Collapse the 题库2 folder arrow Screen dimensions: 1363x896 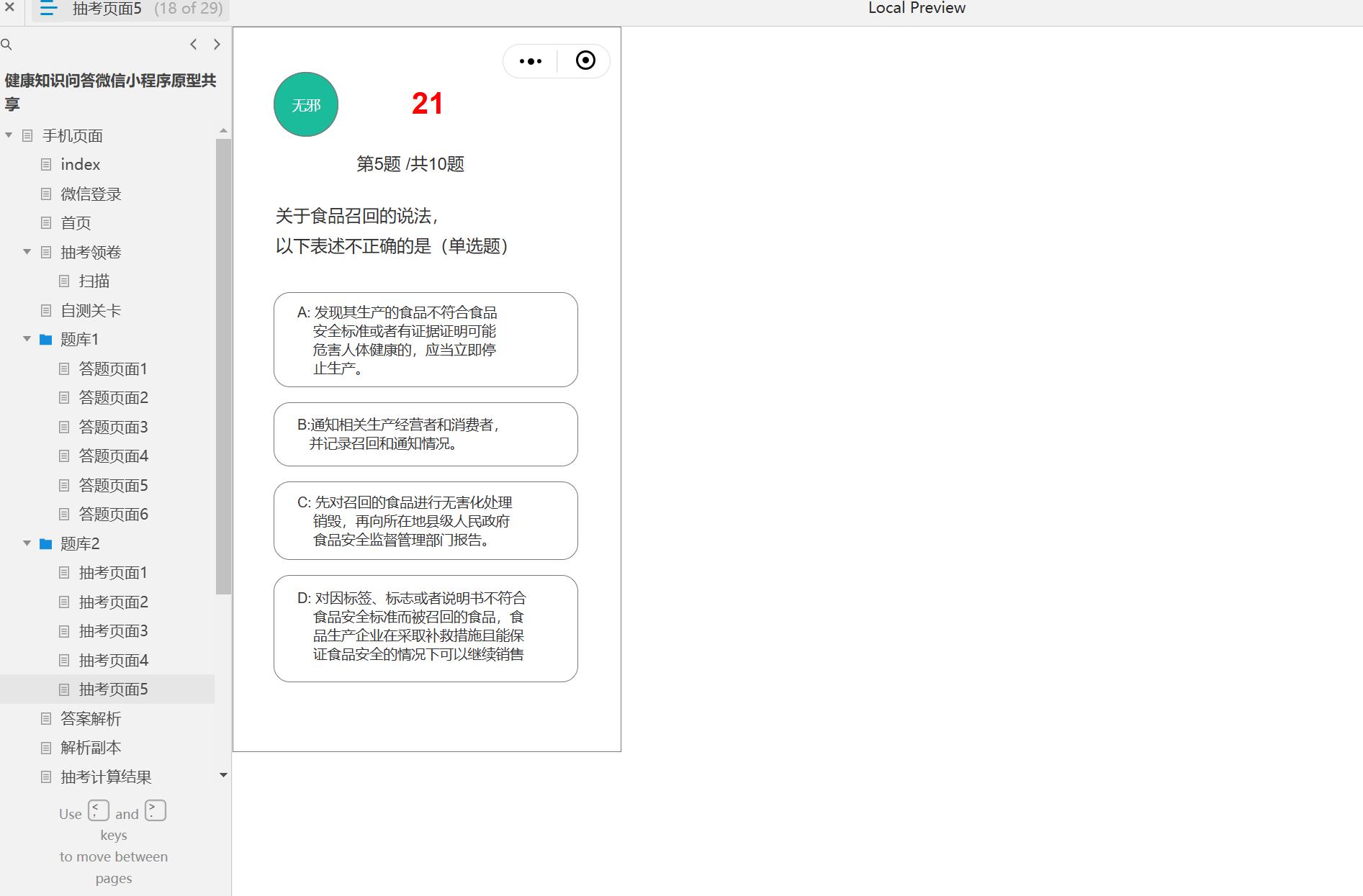27,543
